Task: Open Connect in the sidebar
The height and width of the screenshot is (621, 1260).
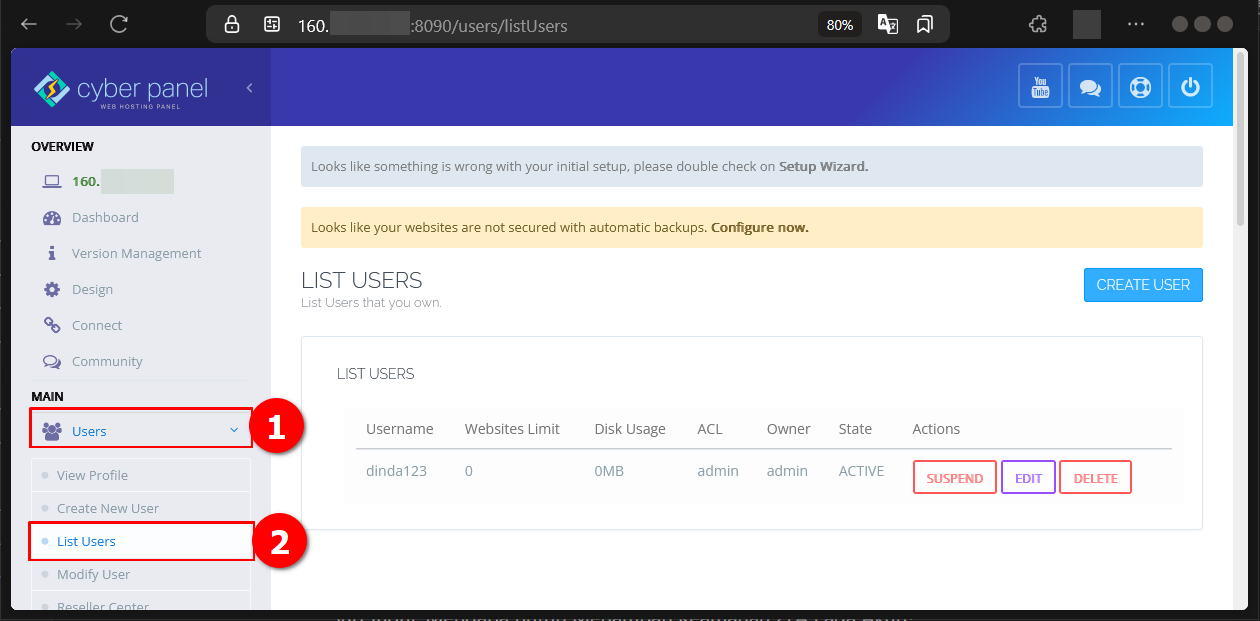Action: point(97,325)
